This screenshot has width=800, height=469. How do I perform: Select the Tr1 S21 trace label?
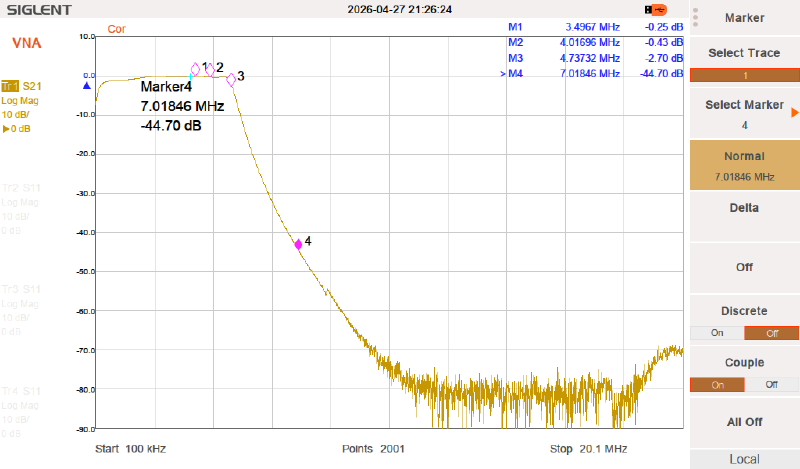(x=21, y=86)
